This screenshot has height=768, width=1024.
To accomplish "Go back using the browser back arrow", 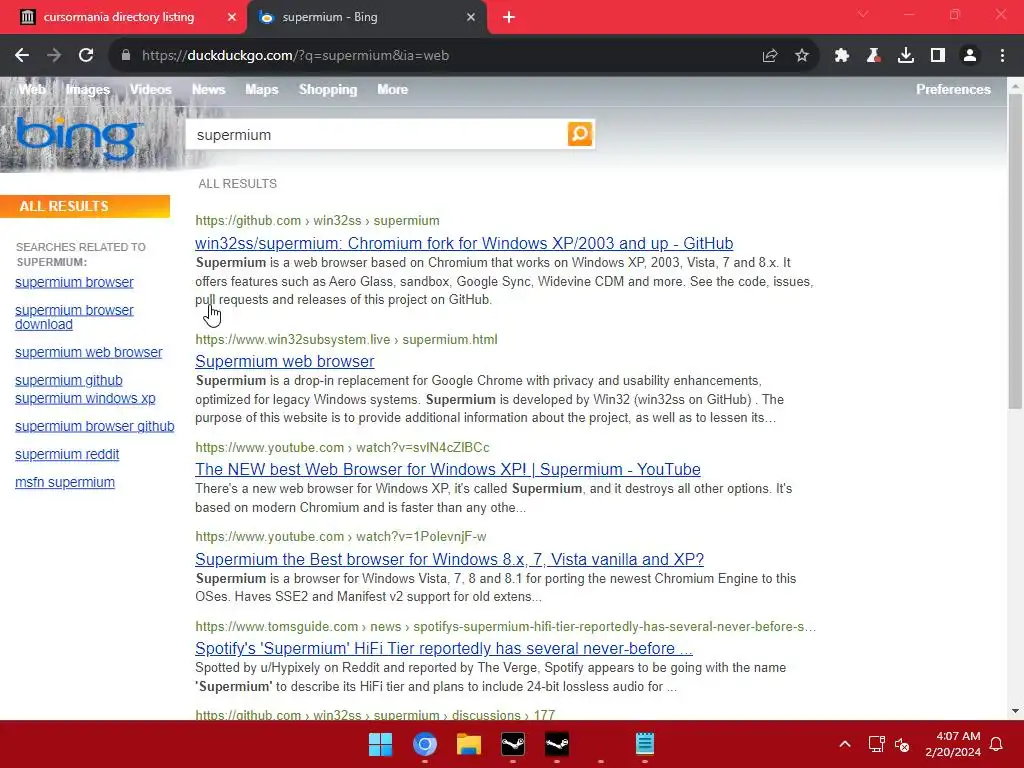I will click(22, 56).
